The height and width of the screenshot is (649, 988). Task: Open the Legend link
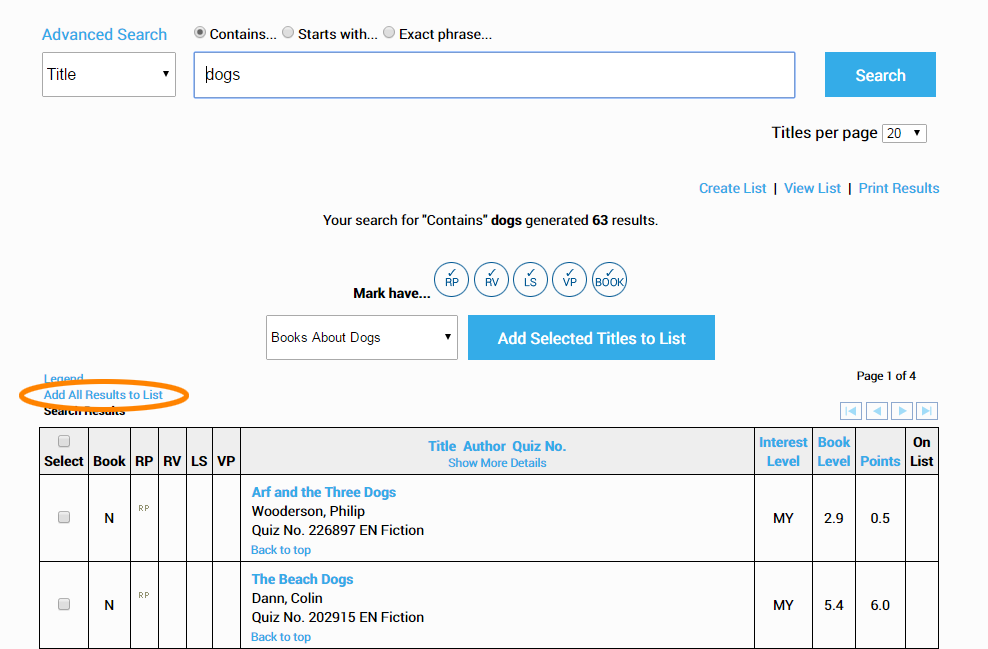tap(64, 379)
